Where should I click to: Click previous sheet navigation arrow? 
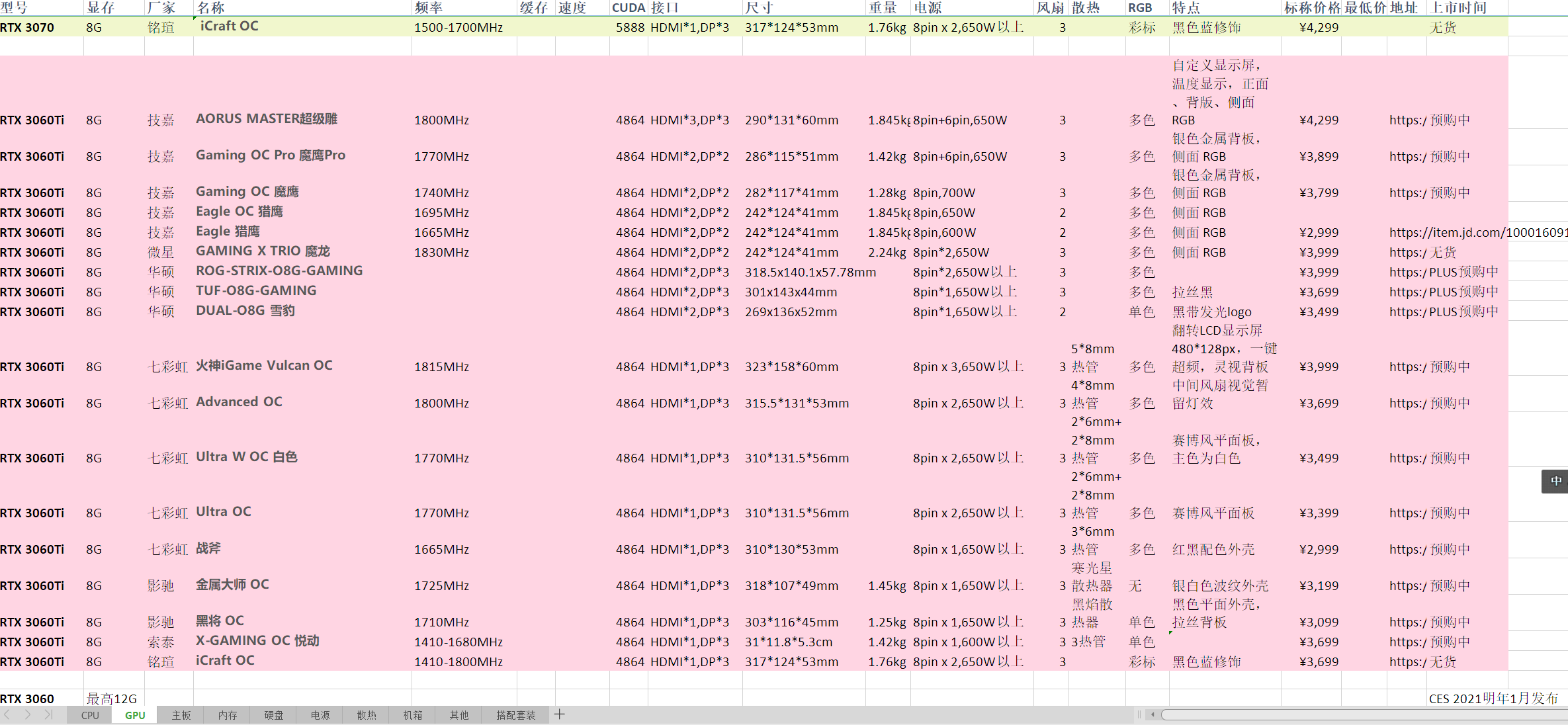[x=7, y=714]
